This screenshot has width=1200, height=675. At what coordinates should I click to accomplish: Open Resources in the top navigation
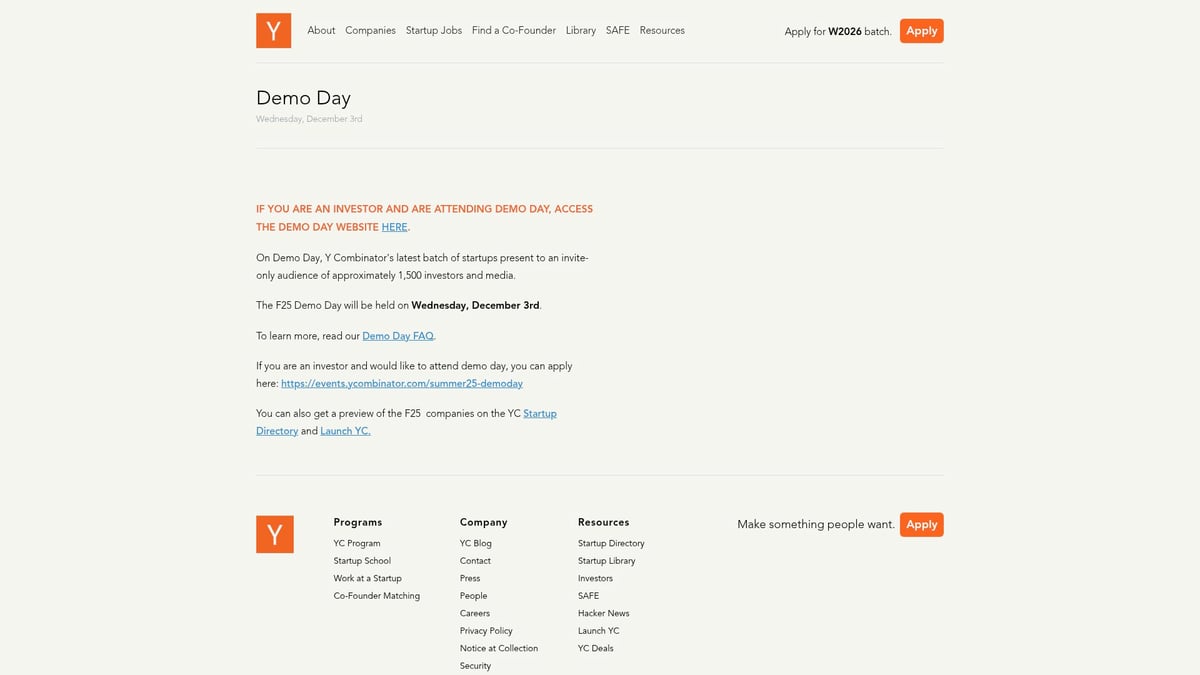(662, 31)
